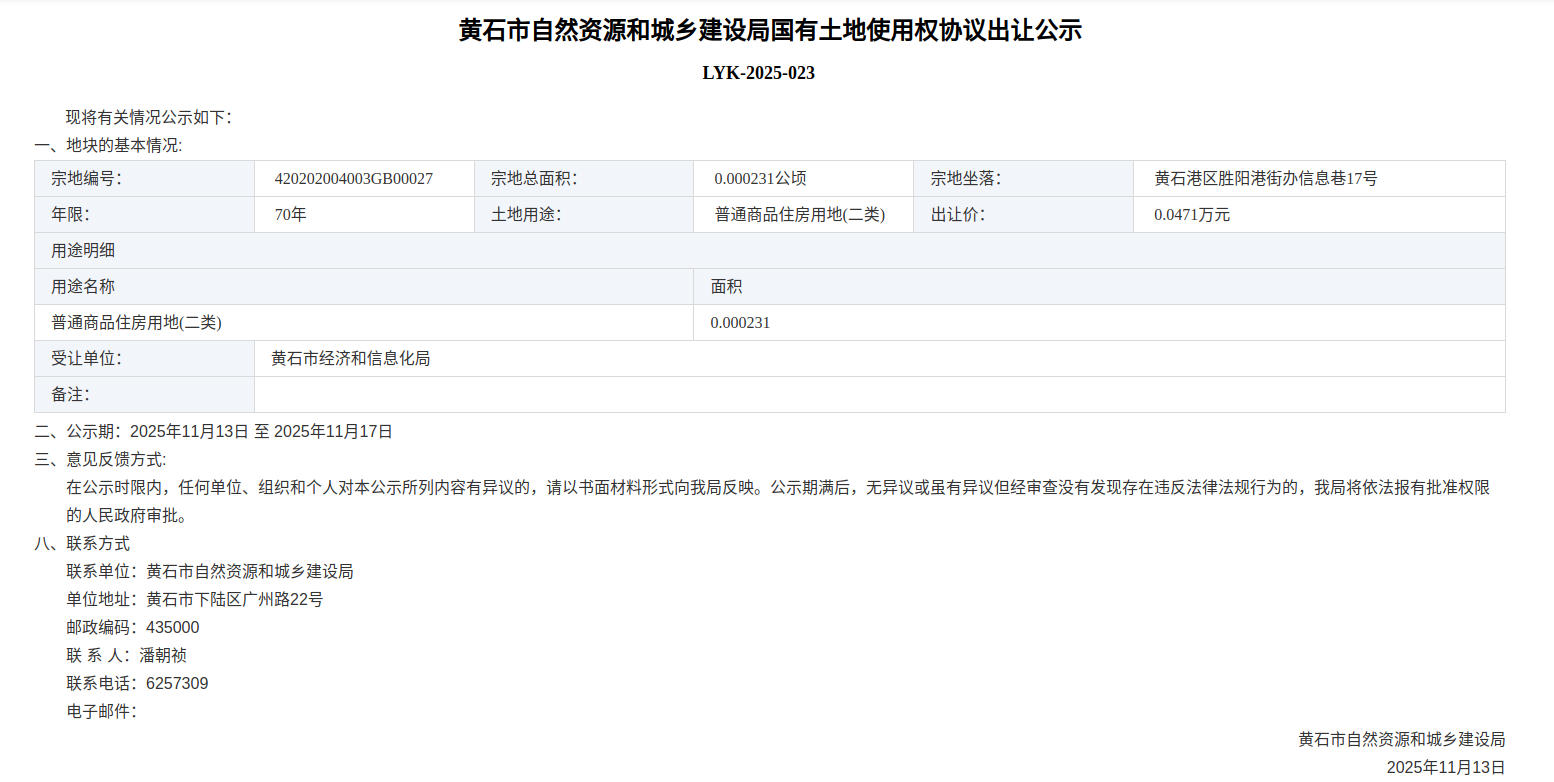
Task: Click the 面积 column header
Action: pos(726,287)
